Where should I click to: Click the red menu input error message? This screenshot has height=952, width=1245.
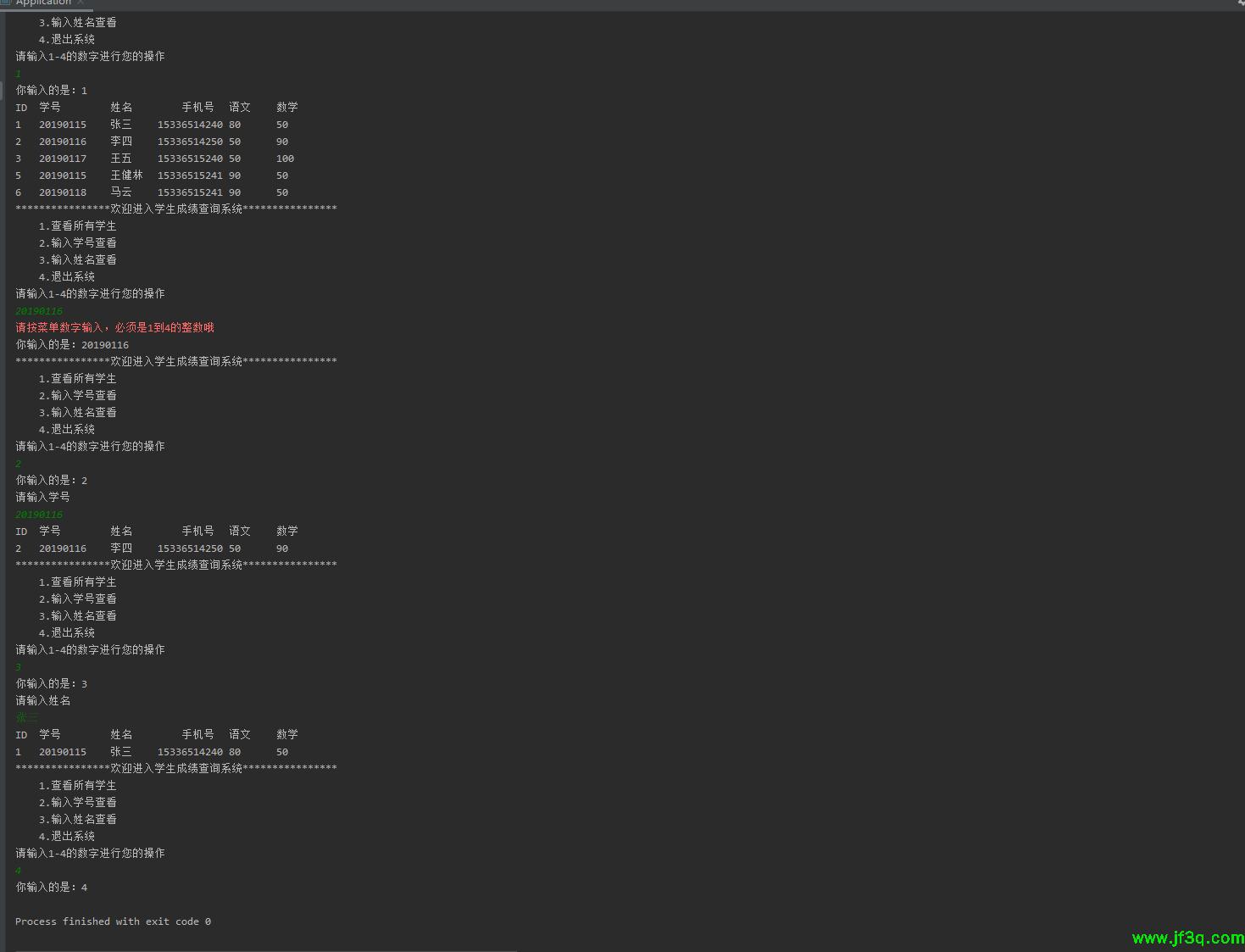114,328
